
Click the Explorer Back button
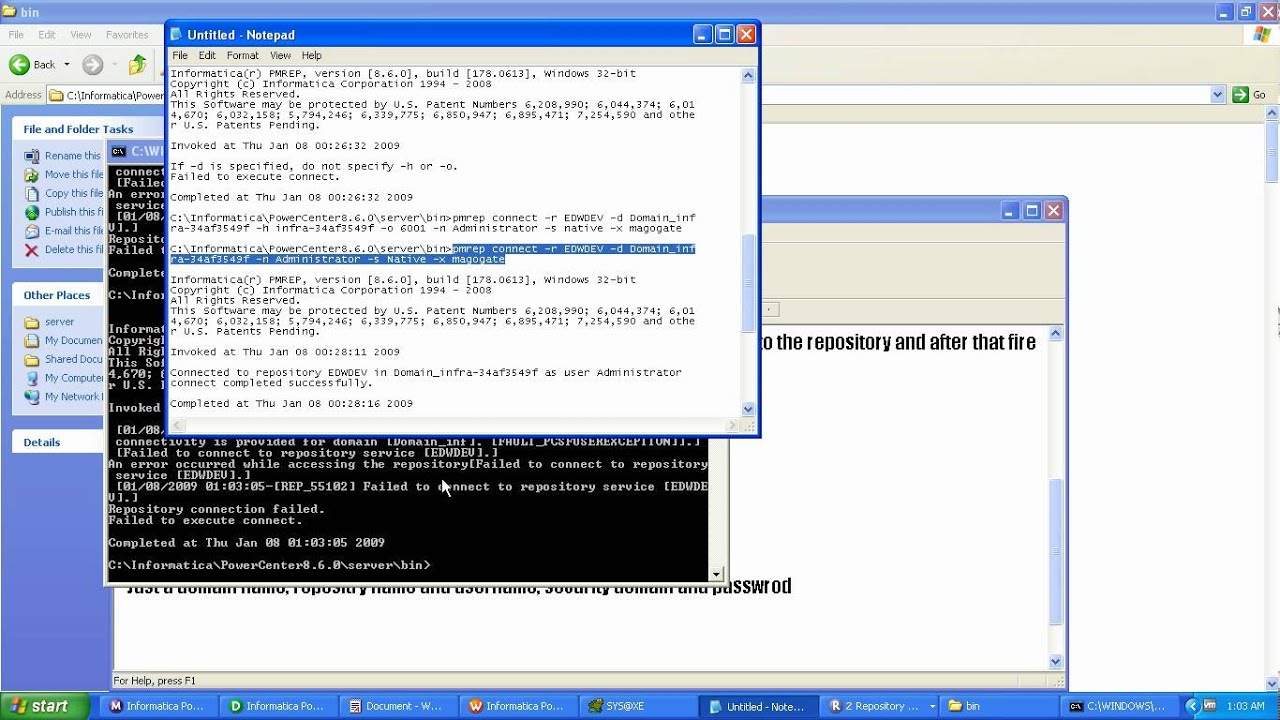pyautogui.click(x=32, y=65)
